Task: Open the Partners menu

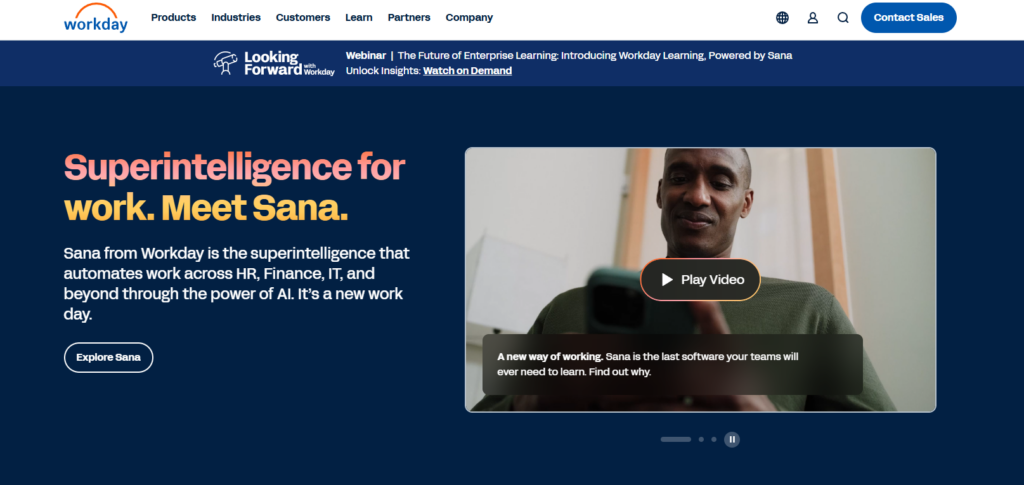Action: click(x=409, y=18)
